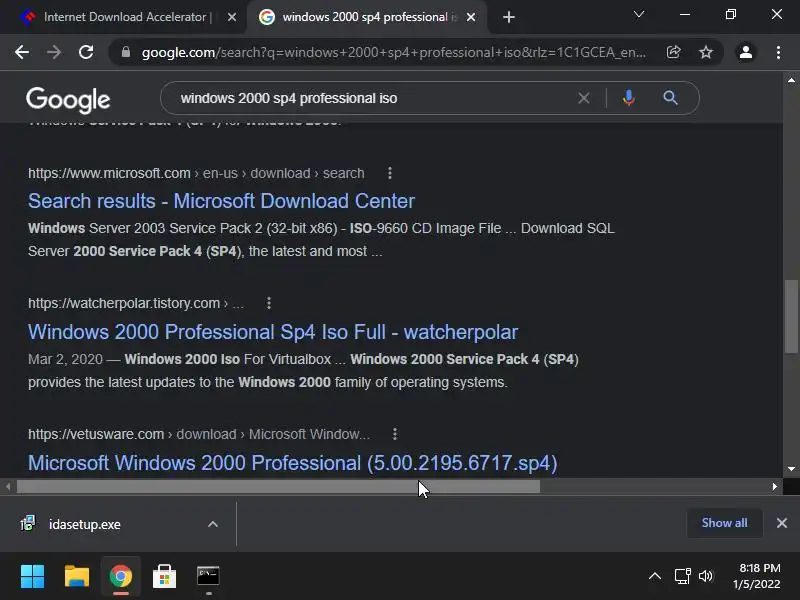
Task: Close the Internet Download Accelerator tab
Action: [232, 17]
